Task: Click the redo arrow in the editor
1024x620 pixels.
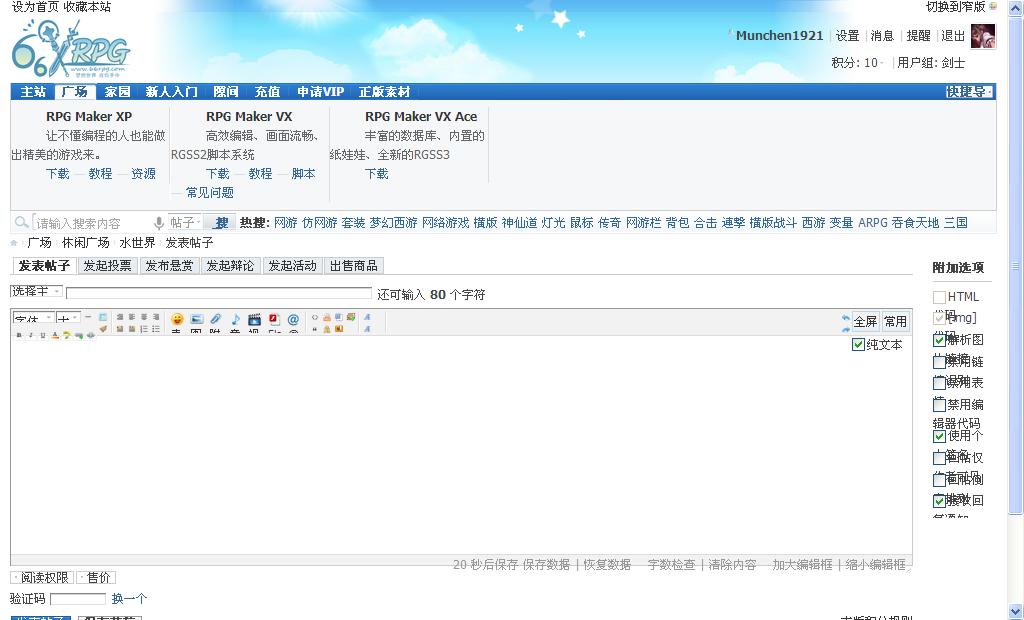Action: (846, 329)
